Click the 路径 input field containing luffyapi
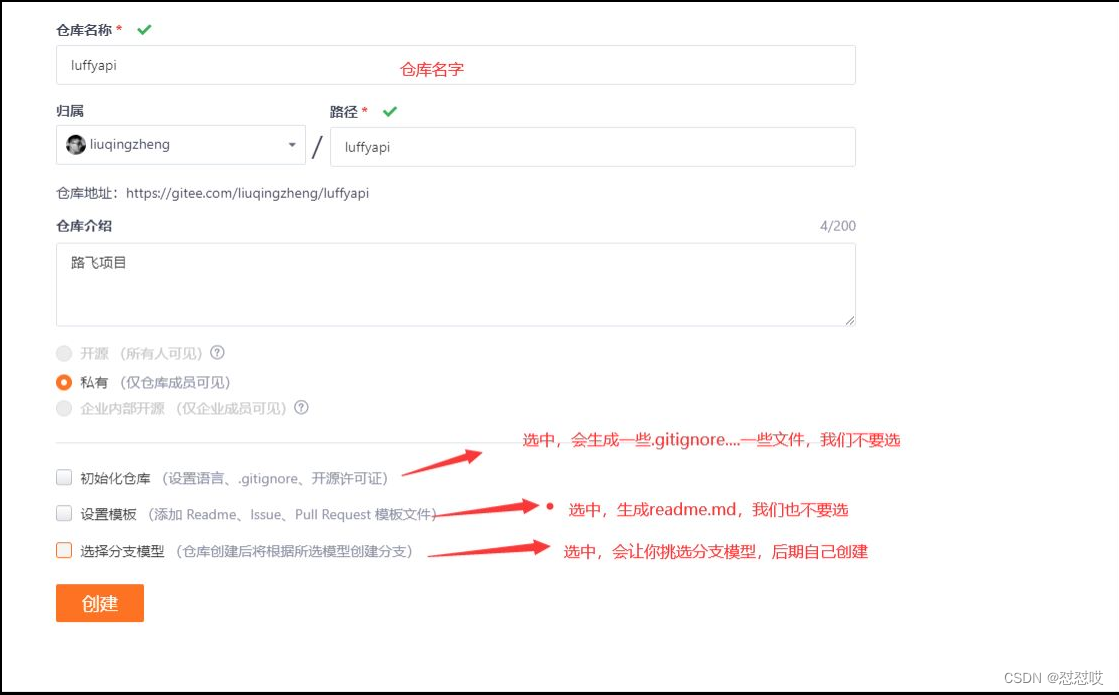 [592, 147]
